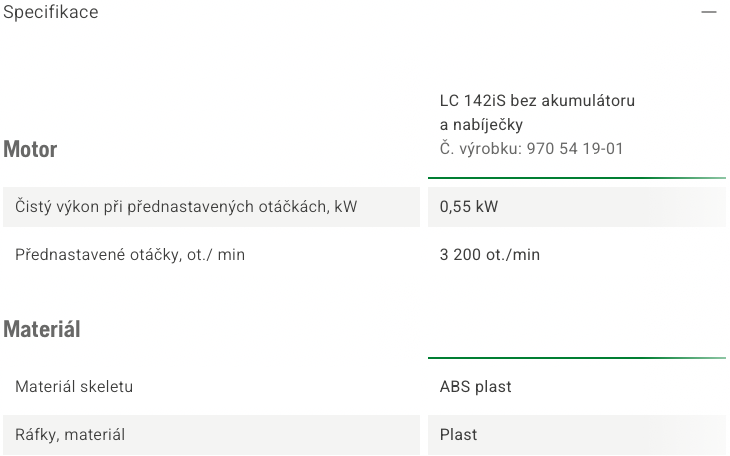Click the 0,55 kW value cell
The image size is (730, 456).
pos(577,207)
